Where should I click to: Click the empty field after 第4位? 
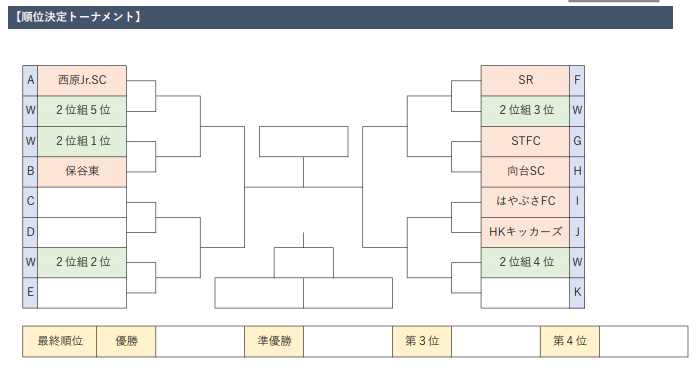click(x=644, y=341)
